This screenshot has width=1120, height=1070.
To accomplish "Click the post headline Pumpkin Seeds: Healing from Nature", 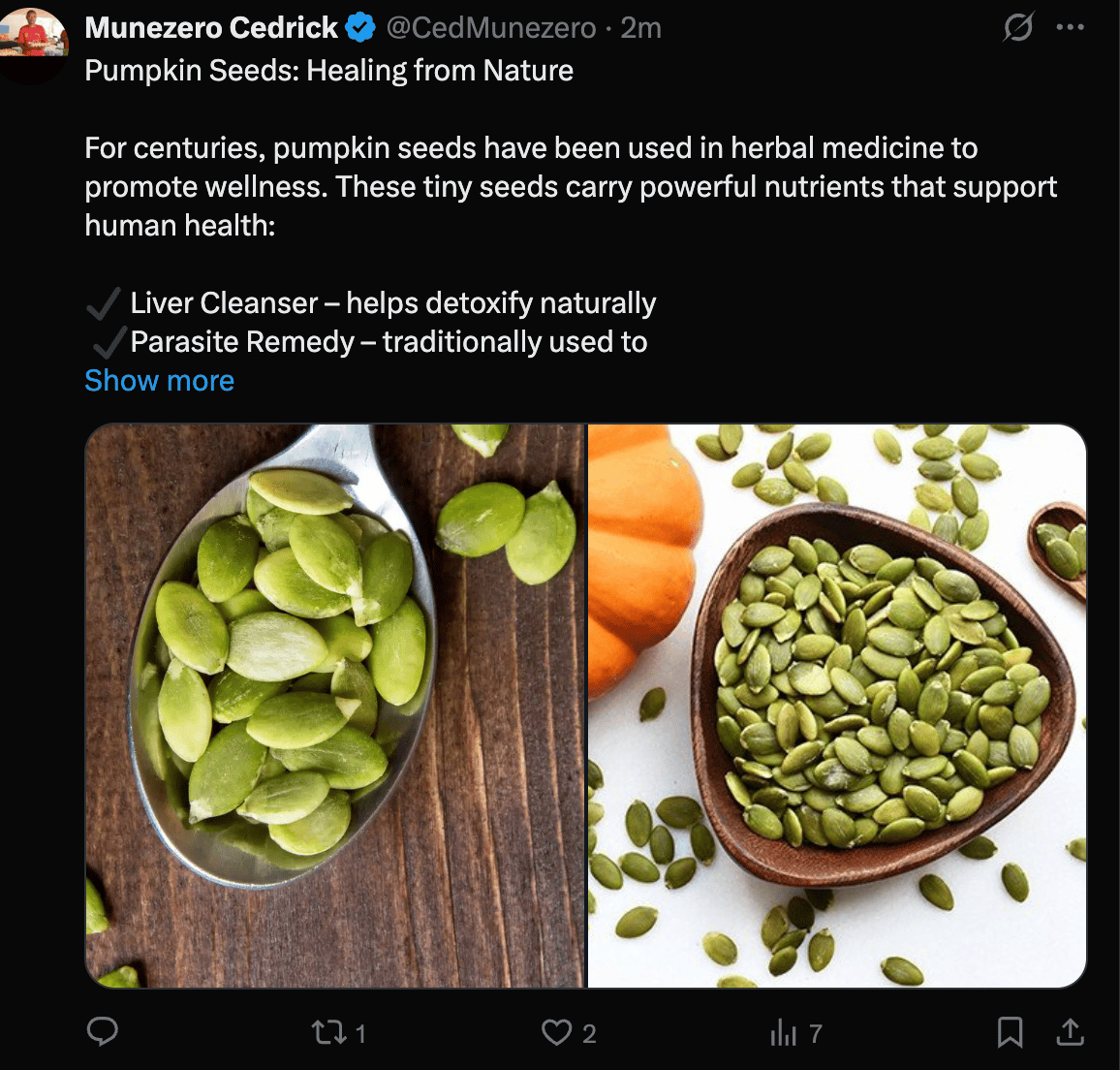I will [328, 70].
